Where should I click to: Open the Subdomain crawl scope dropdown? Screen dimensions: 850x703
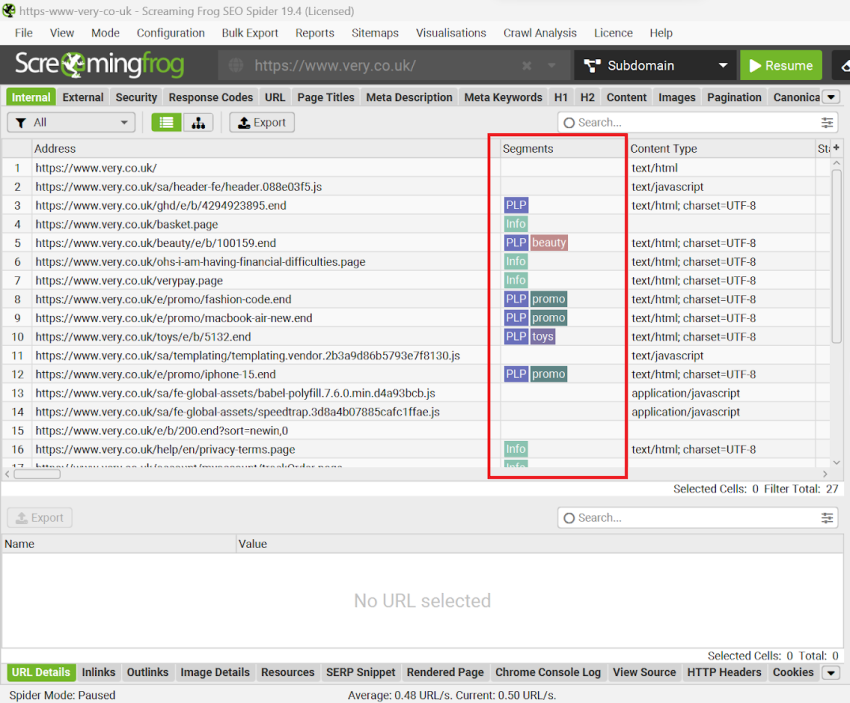[655, 66]
